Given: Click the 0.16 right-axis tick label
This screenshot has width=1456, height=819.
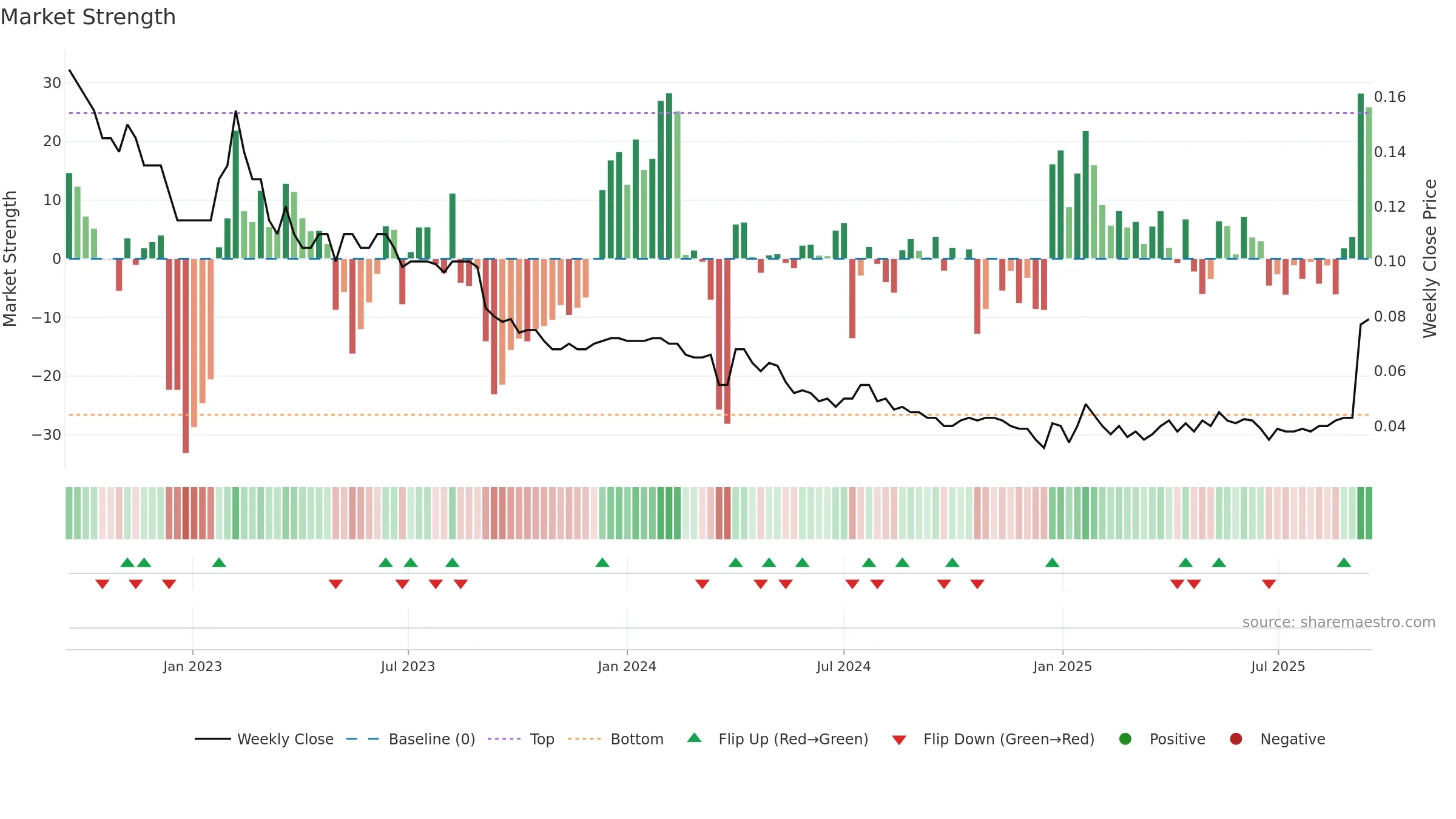Looking at the screenshot, I should pos(1390,97).
